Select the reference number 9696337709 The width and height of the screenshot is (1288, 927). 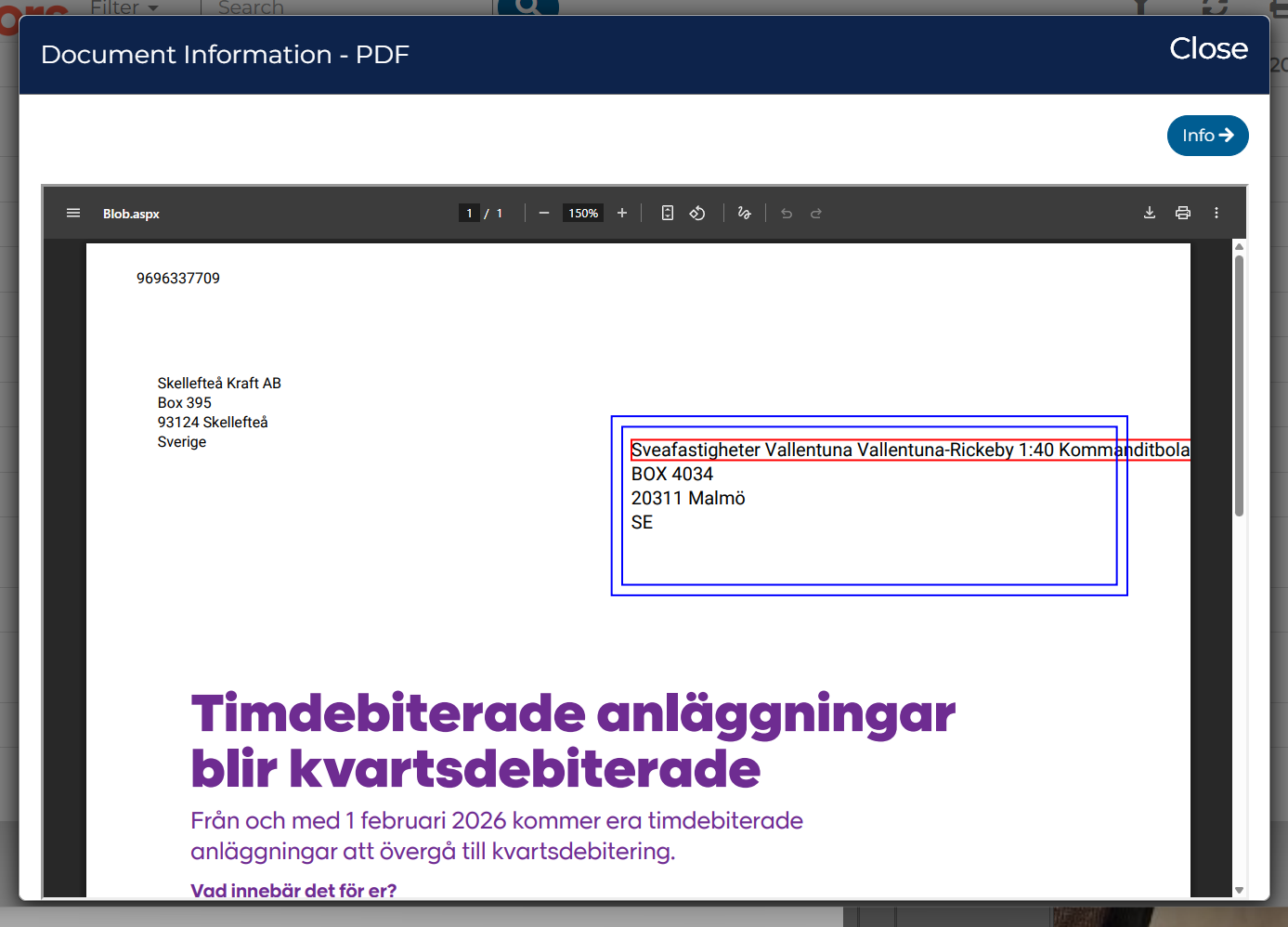click(178, 278)
